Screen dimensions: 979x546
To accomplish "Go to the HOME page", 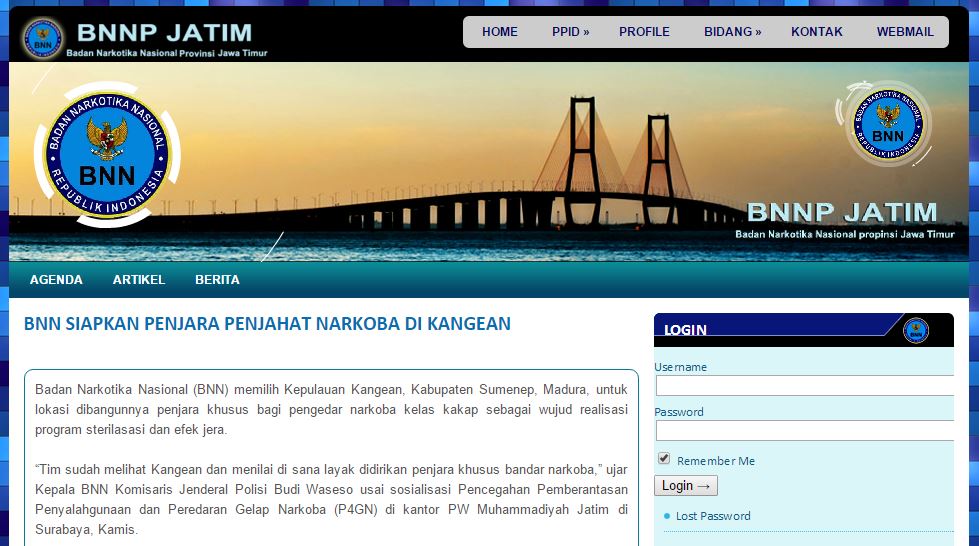I will (499, 32).
